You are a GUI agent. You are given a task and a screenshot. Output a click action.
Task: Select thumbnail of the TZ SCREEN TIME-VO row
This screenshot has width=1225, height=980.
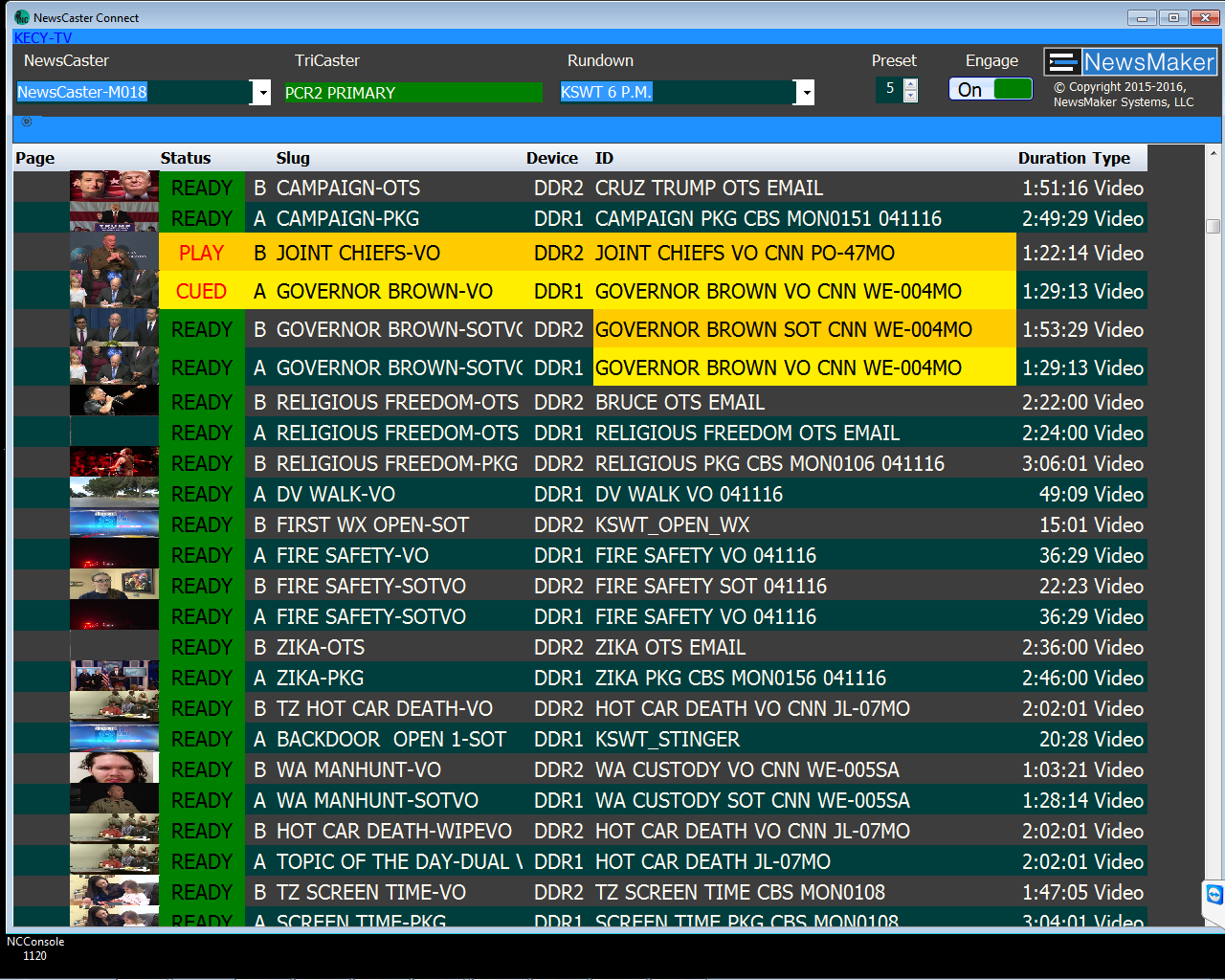tap(114, 891)
